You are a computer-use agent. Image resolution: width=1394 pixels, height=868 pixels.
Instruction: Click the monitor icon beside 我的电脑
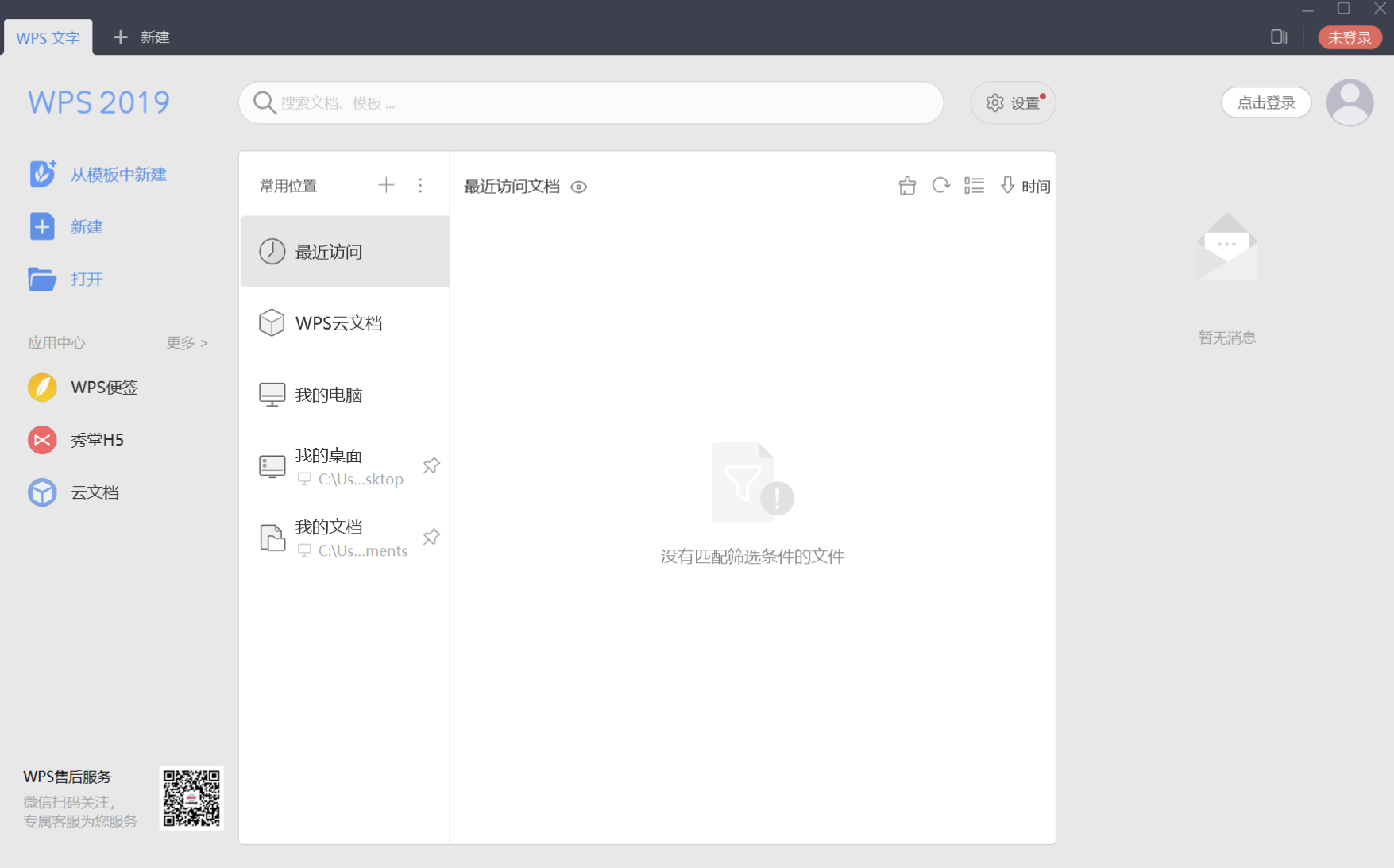272,395
